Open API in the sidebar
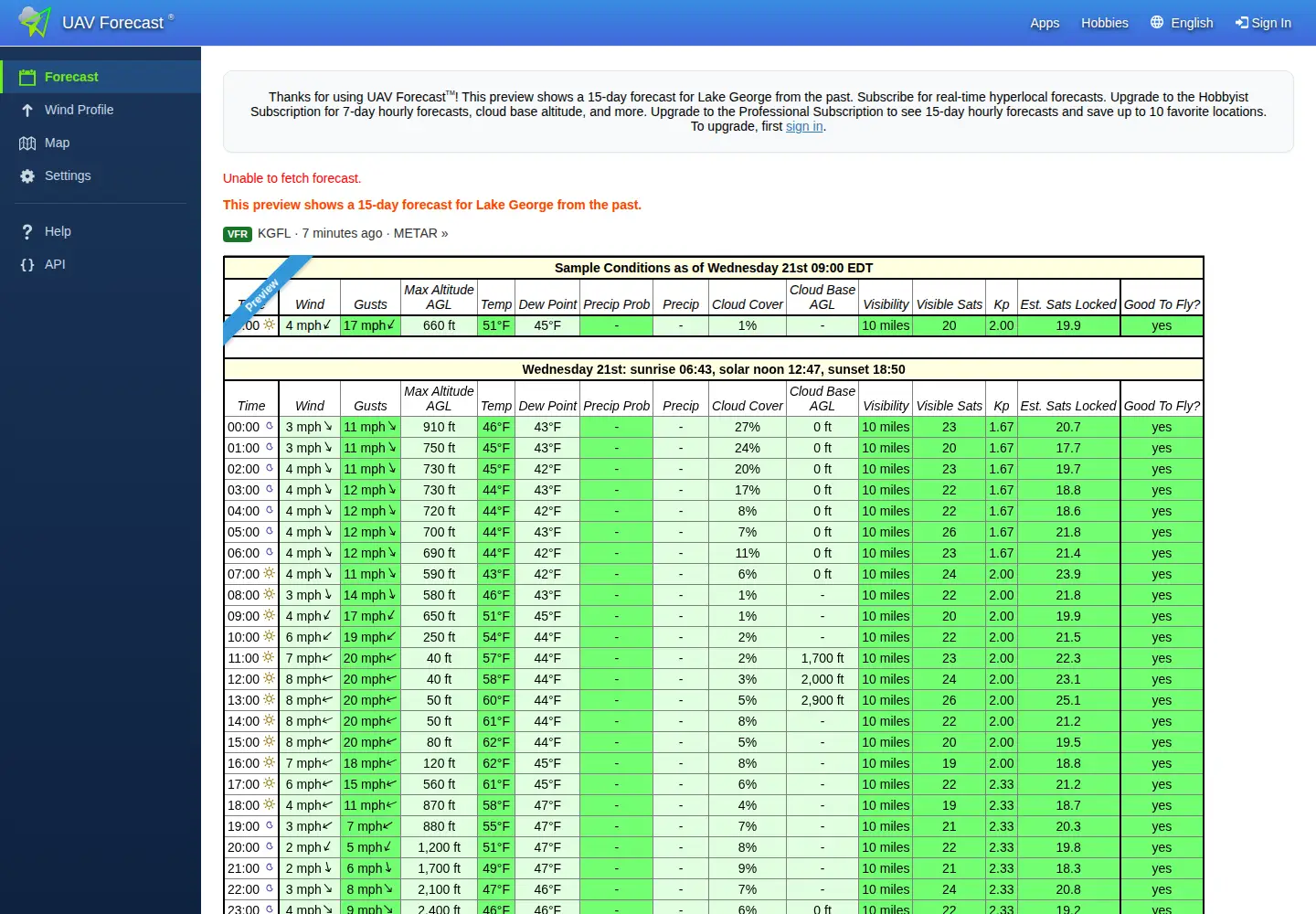Viewport: 1316px width, 914px height. coord(101,264)
